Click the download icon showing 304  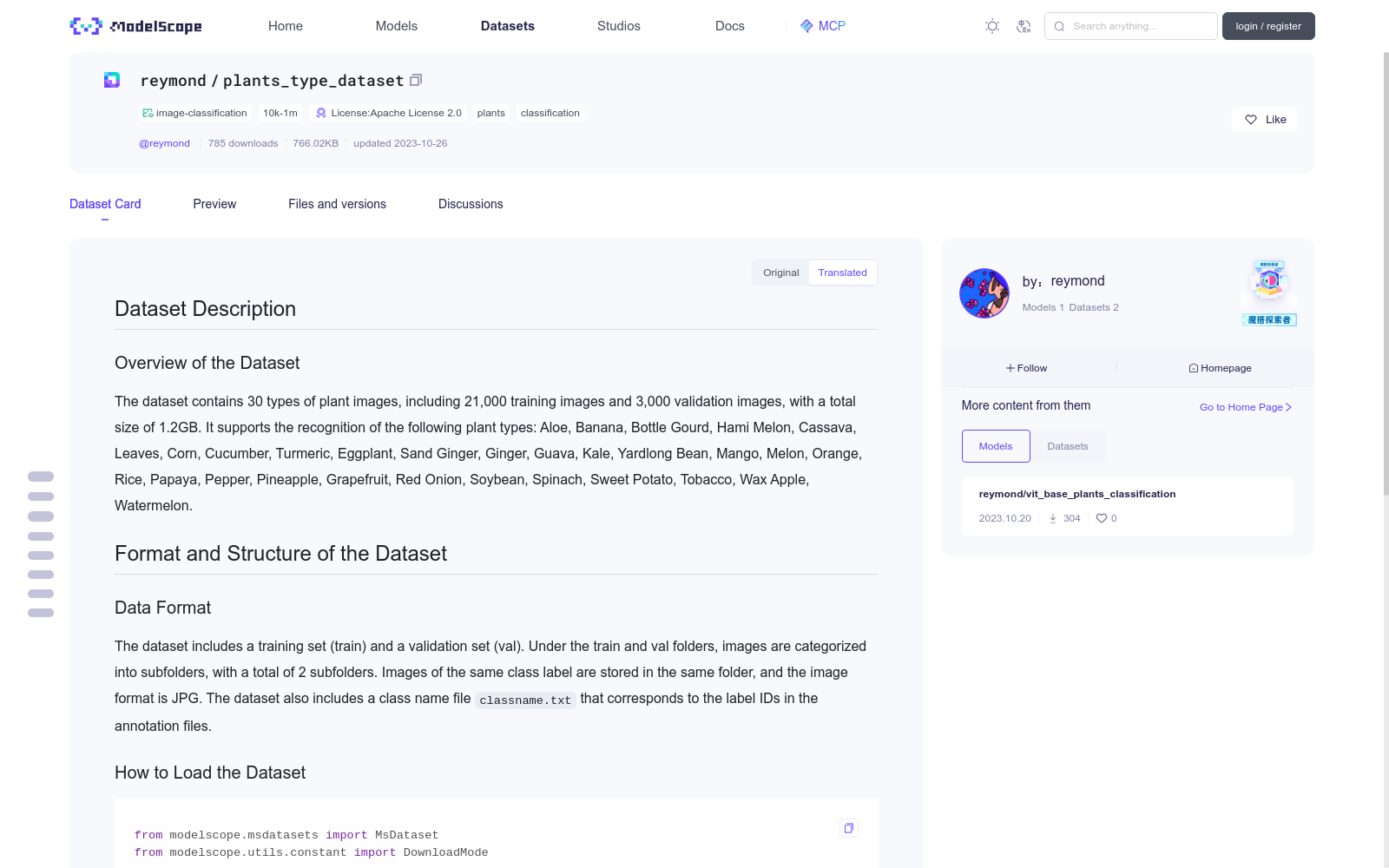click(1053, 518)
